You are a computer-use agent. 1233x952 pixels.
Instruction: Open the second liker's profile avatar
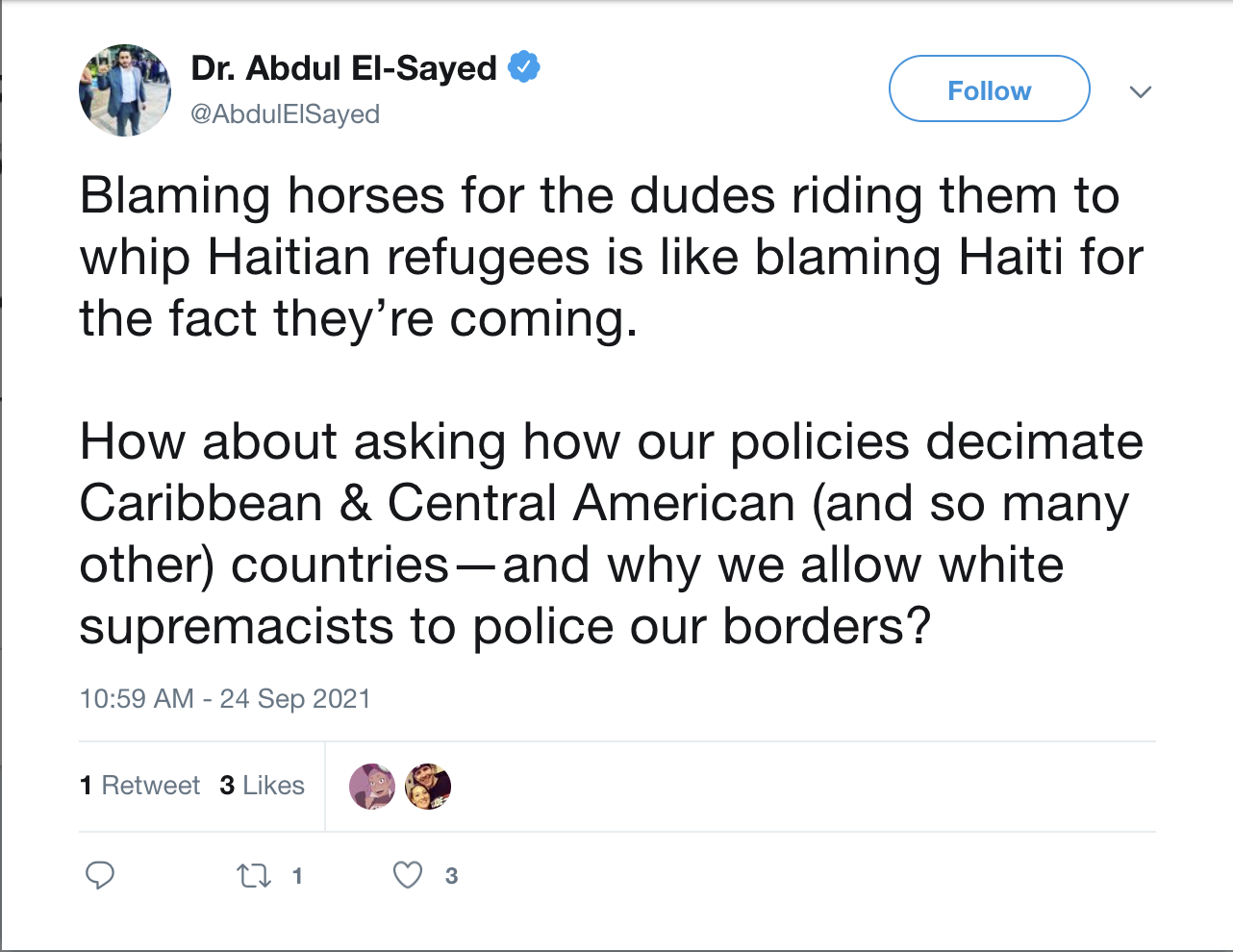[428, 787]
